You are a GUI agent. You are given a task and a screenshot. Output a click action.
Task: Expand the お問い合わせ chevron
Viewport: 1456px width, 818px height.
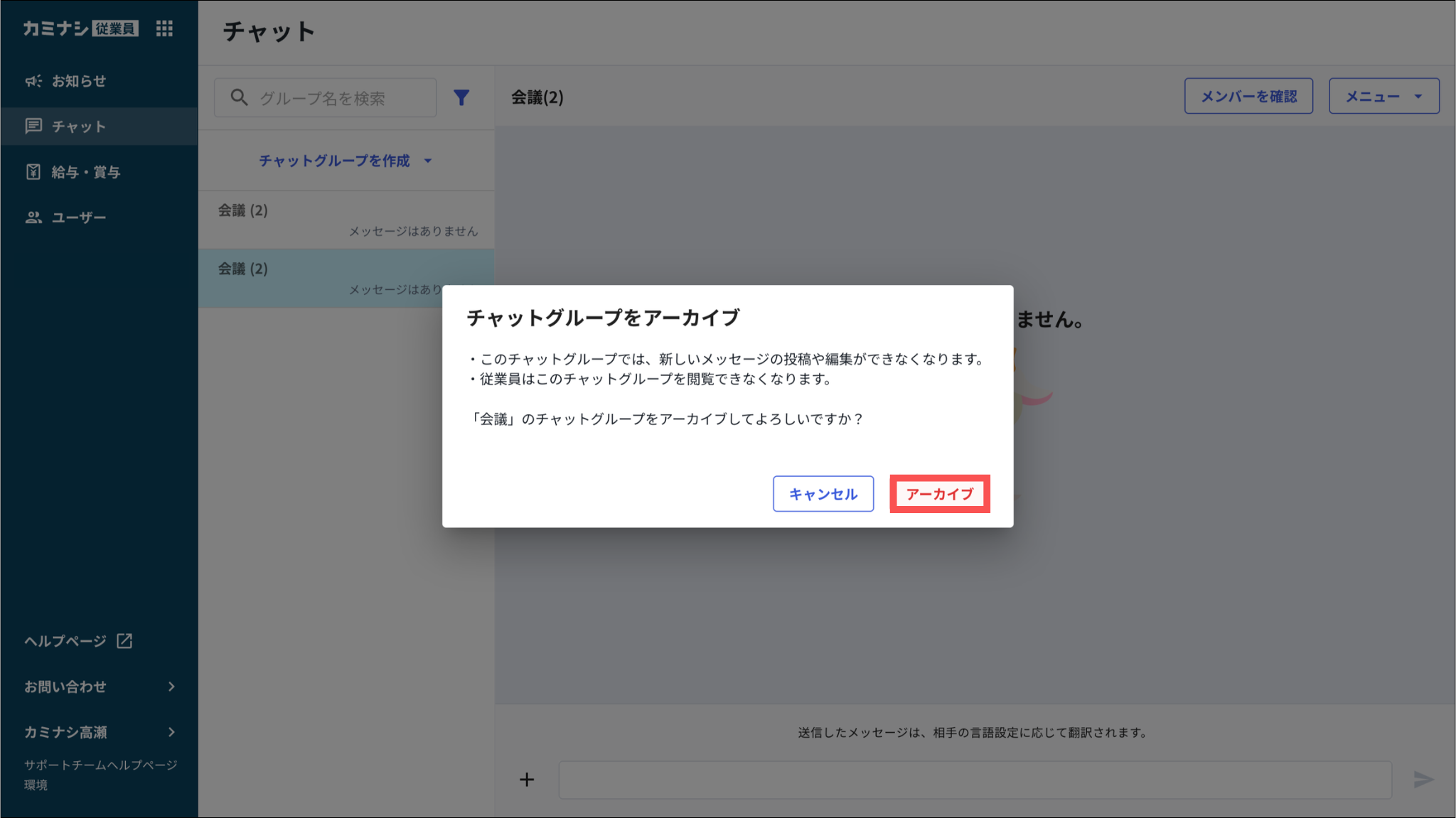[x=171, y=687]
